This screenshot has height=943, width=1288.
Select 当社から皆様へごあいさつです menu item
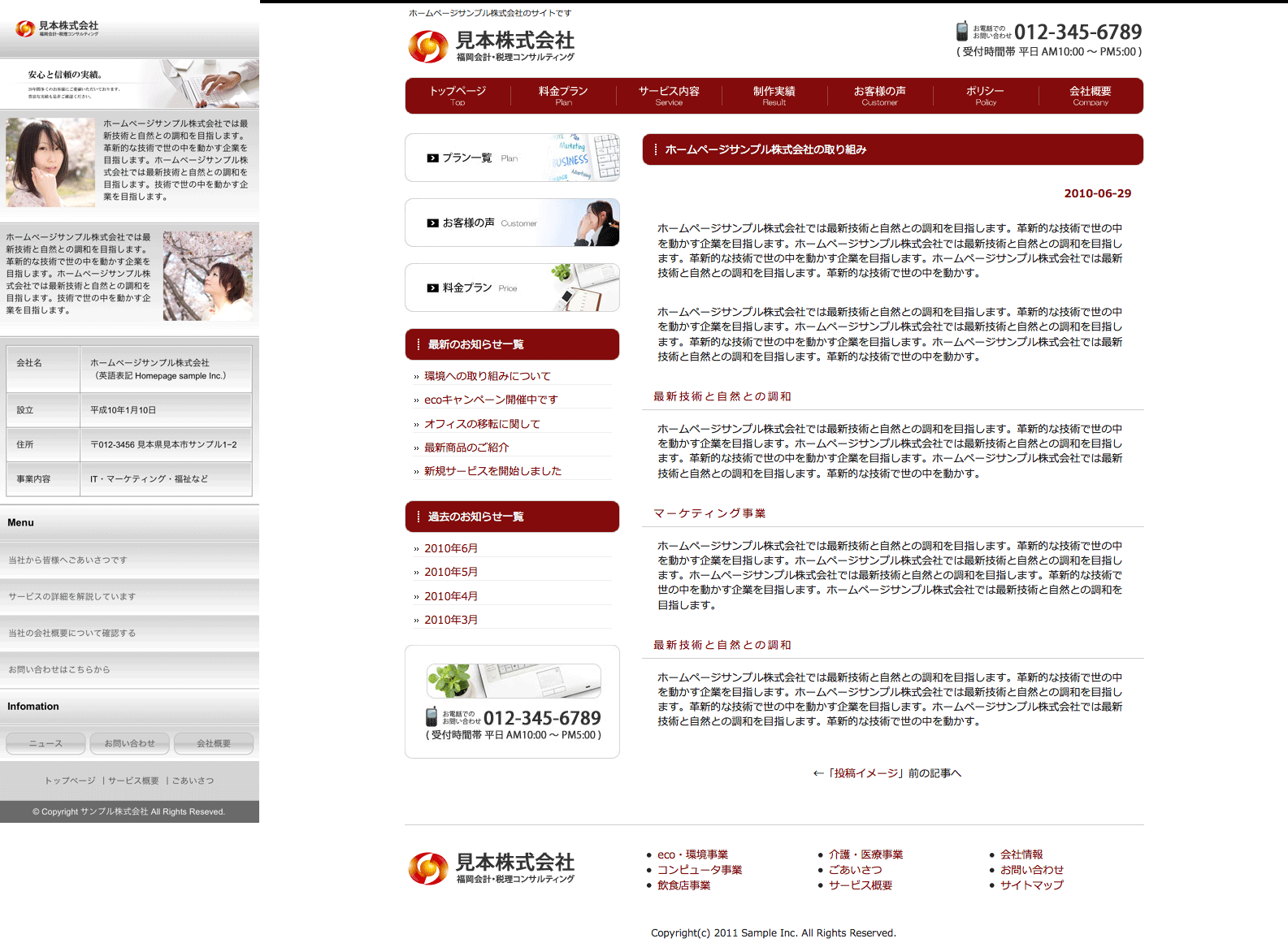[68, 560]
